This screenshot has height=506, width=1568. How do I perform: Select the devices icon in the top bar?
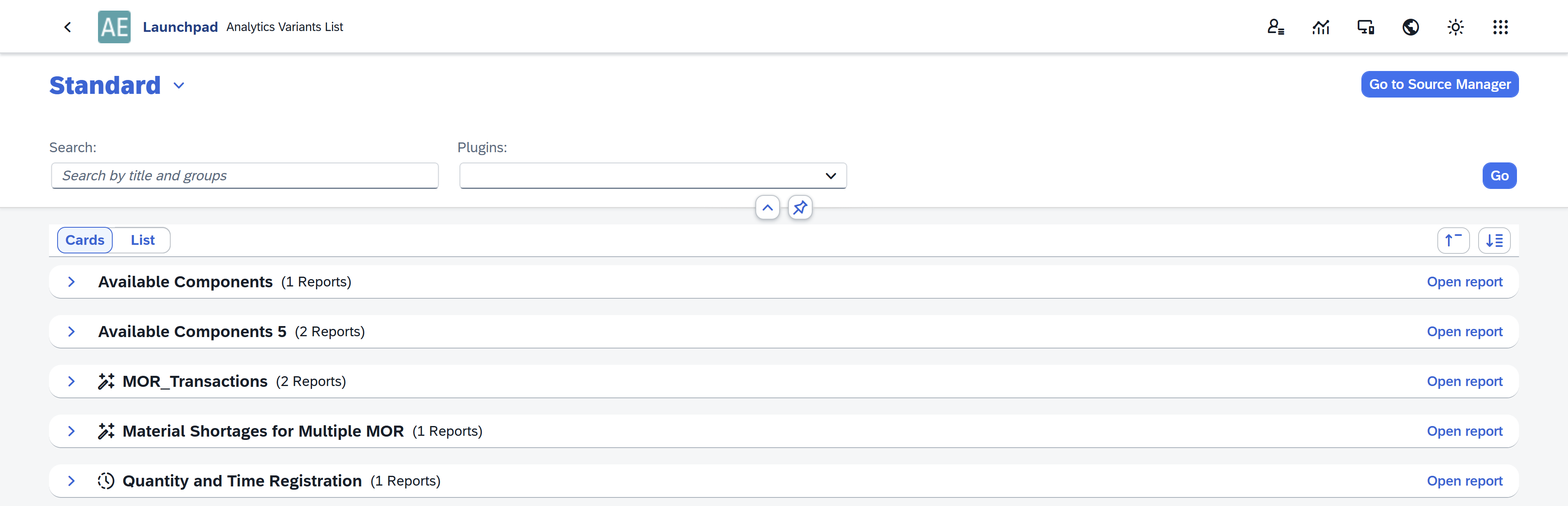tap(1365, 27)
